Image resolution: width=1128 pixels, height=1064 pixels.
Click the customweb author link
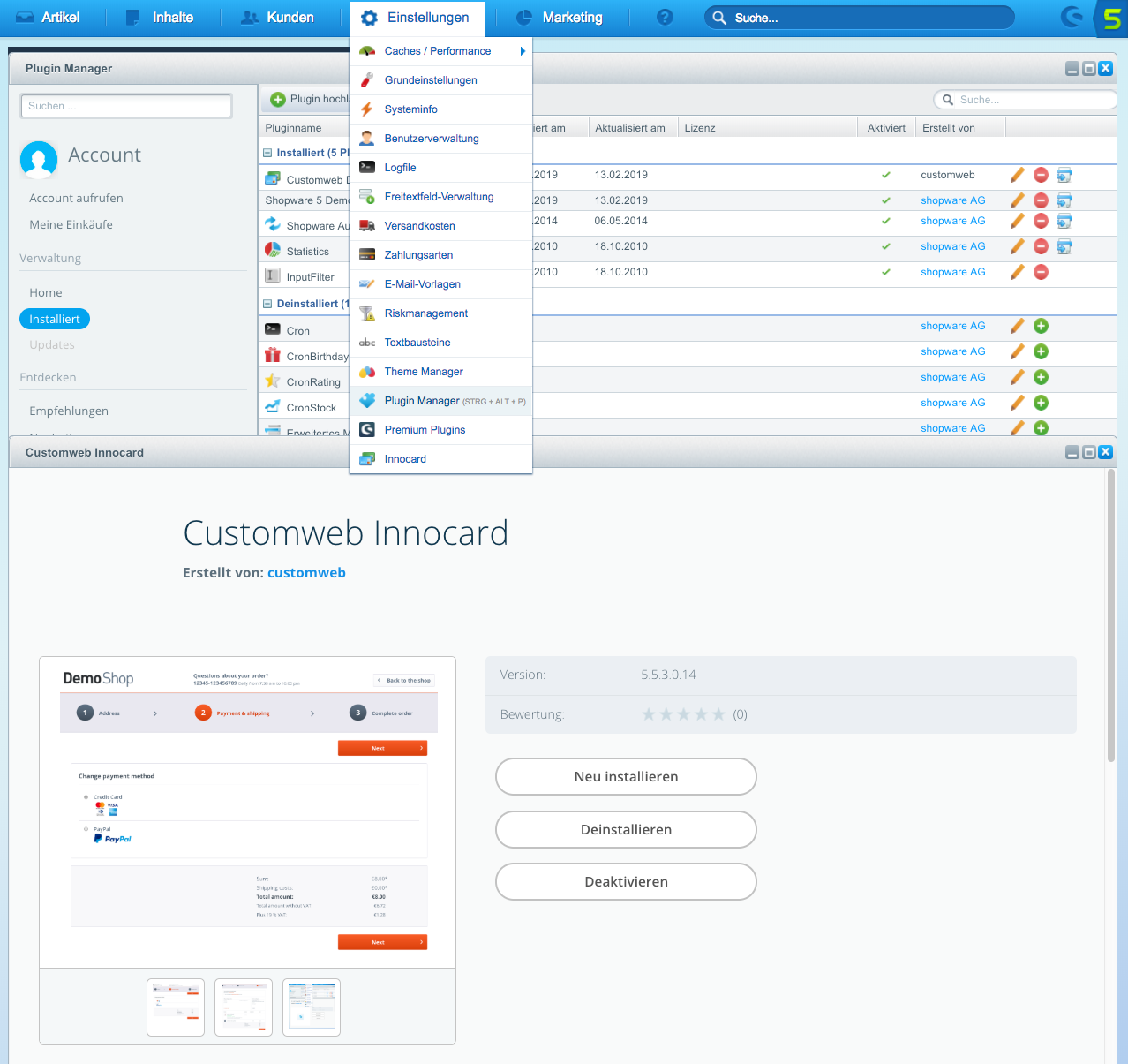(x=306, y=573)
